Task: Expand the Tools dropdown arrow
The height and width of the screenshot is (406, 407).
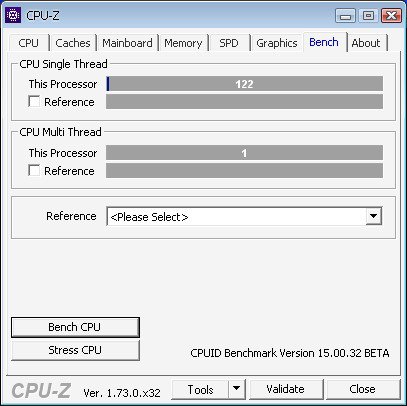Action: tap(236, 389)
